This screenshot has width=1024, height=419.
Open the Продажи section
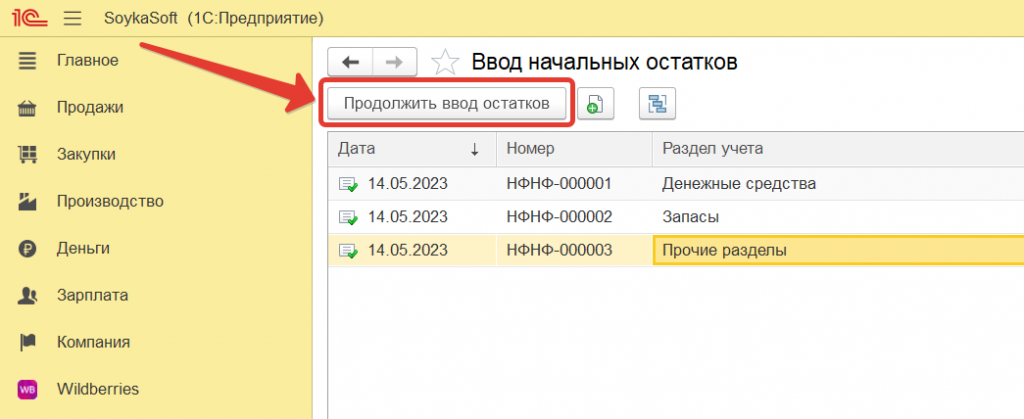[89, 107]
